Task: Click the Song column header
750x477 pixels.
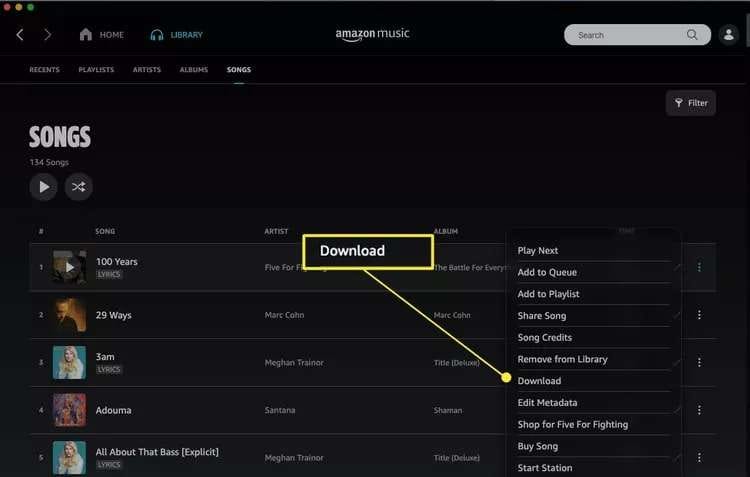Action: 105,231
